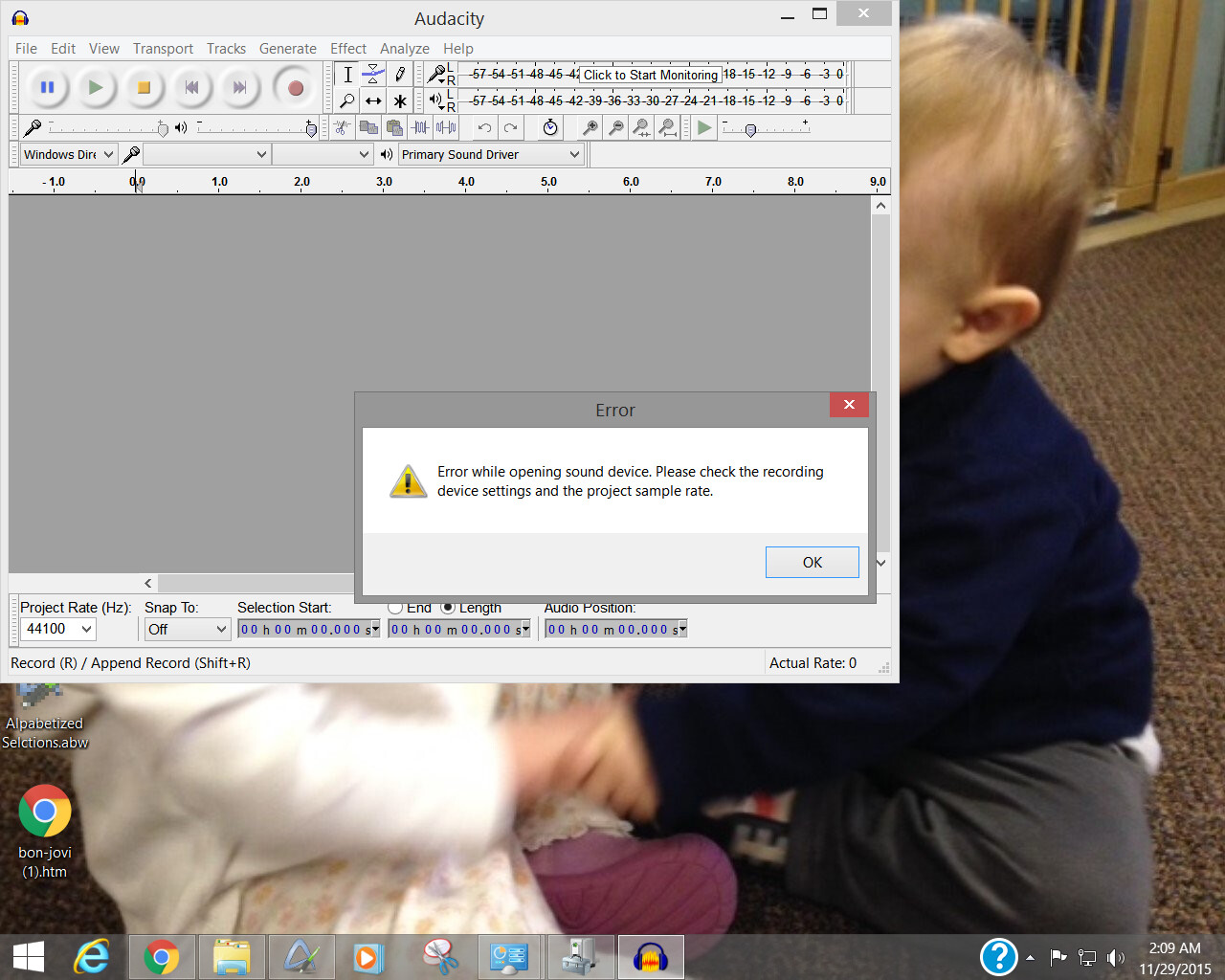Open the Project Rate 44100 dropdown
This screenshot has height=980, width=1225.
point(58,629)
